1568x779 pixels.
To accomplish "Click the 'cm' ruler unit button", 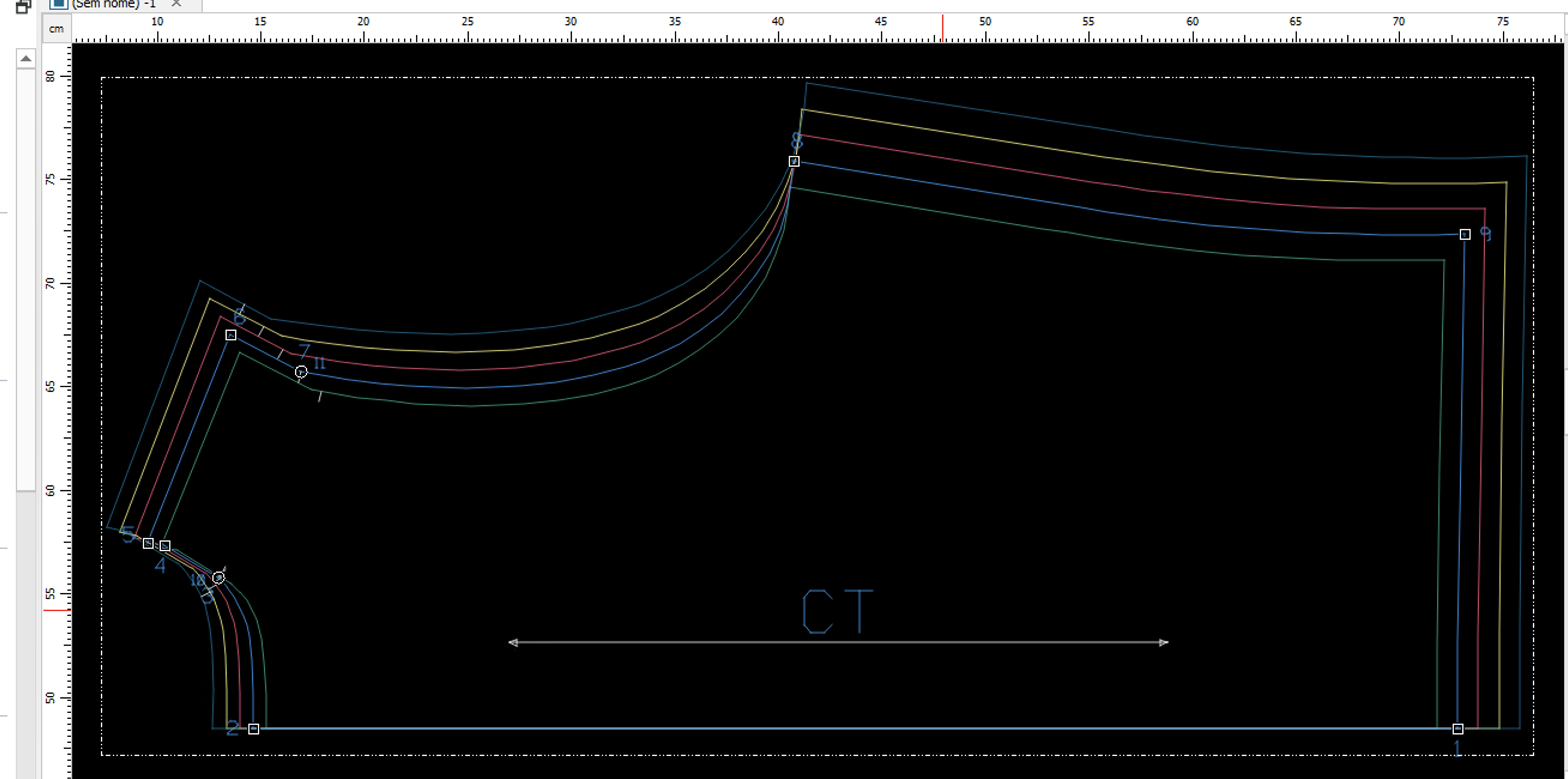I will [x=56, y=29].
